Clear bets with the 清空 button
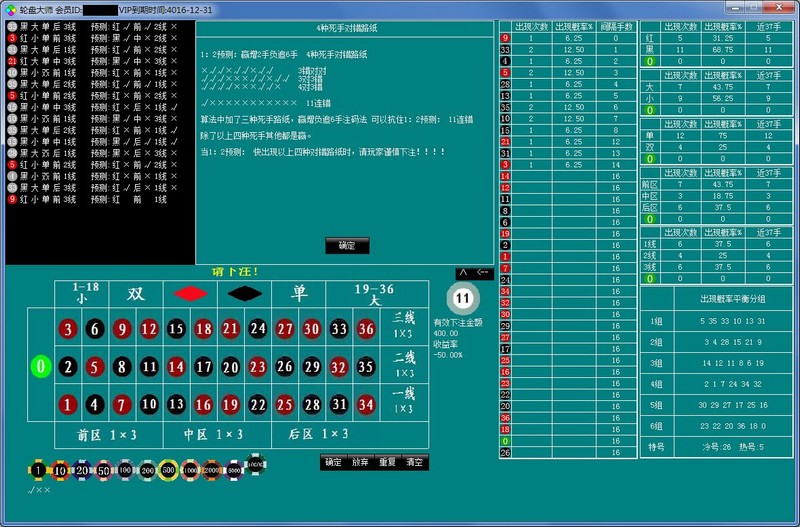The height and width of the screenshot is (527, 800). tap(414, 462)
